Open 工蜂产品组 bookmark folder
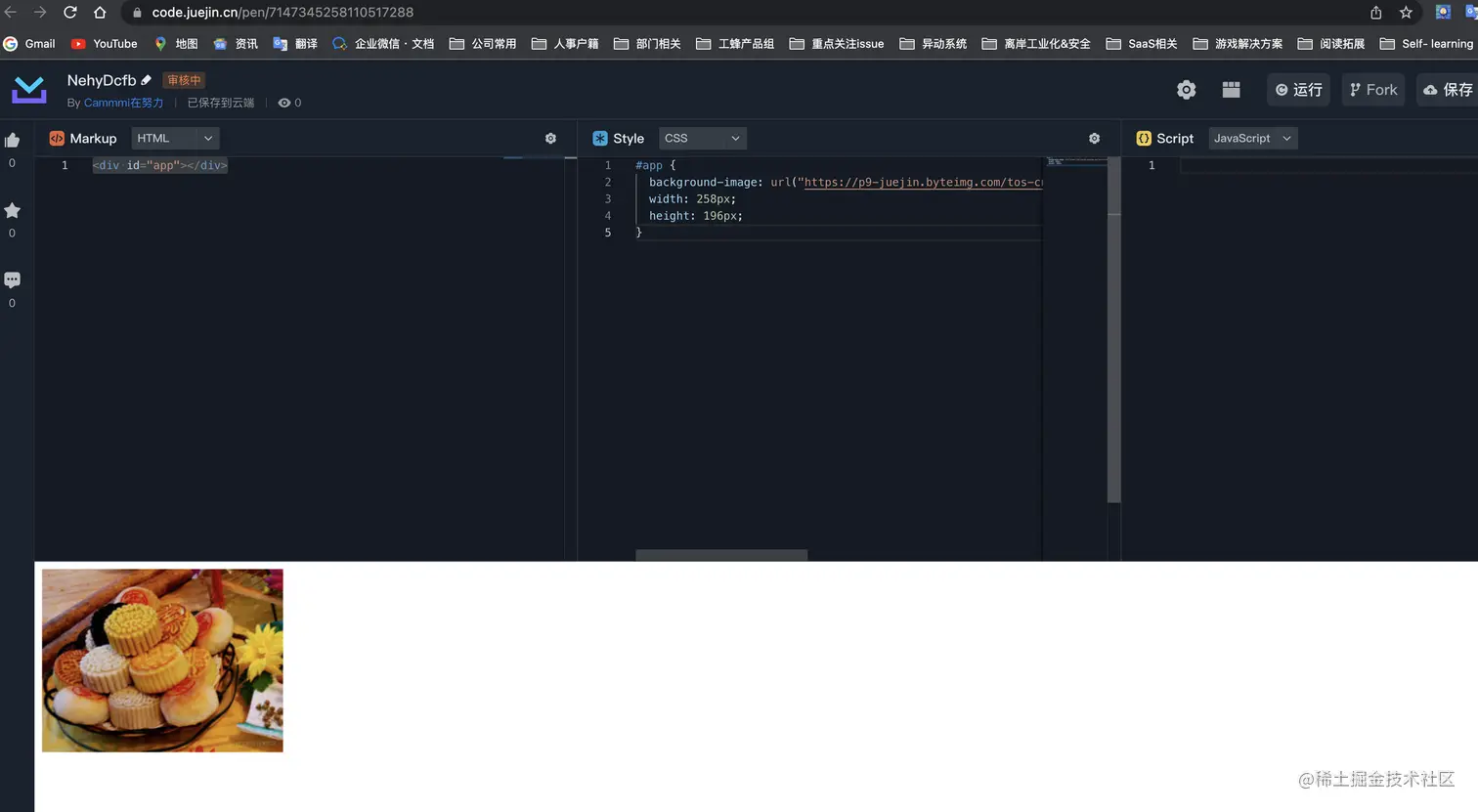This screenshot has width=1478, height=812. (x=735, y=44)
